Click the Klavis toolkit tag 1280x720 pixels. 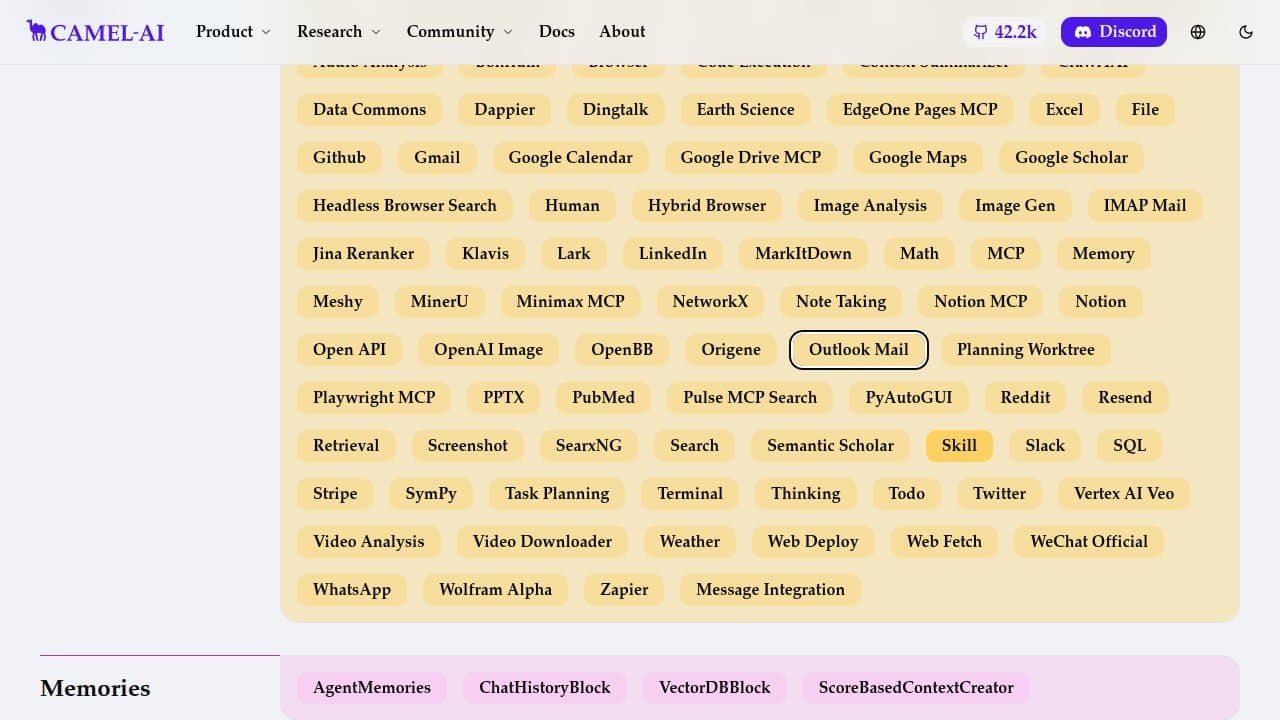(x=486, y=254)
